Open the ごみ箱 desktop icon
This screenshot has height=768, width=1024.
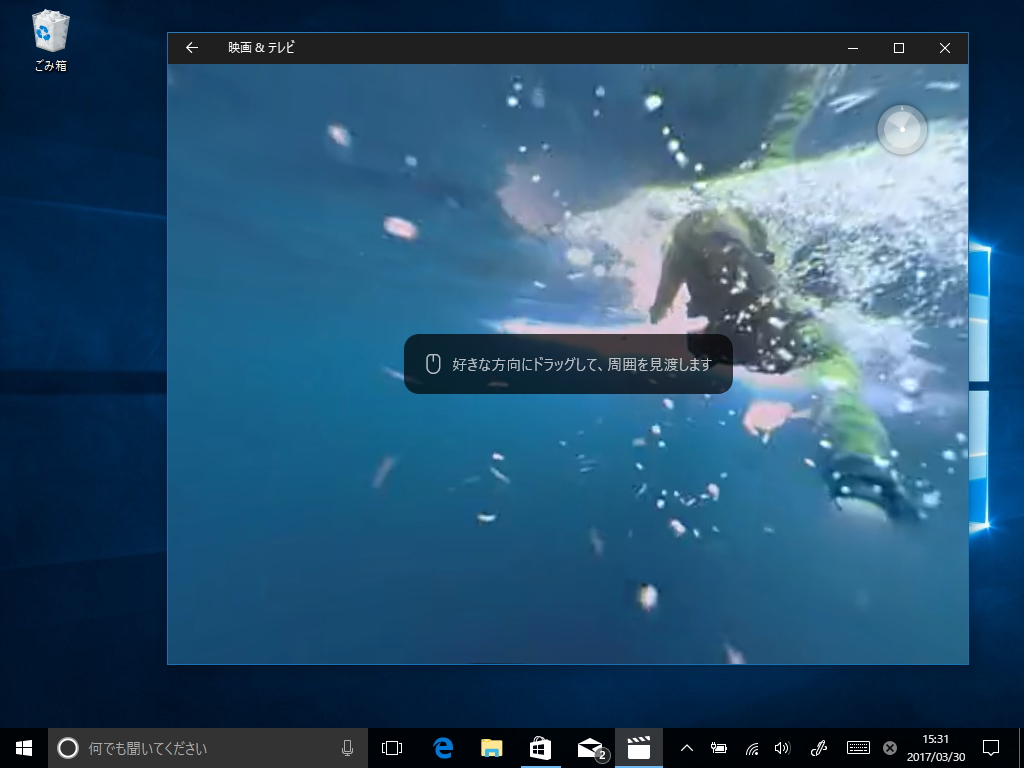(50, 40)
